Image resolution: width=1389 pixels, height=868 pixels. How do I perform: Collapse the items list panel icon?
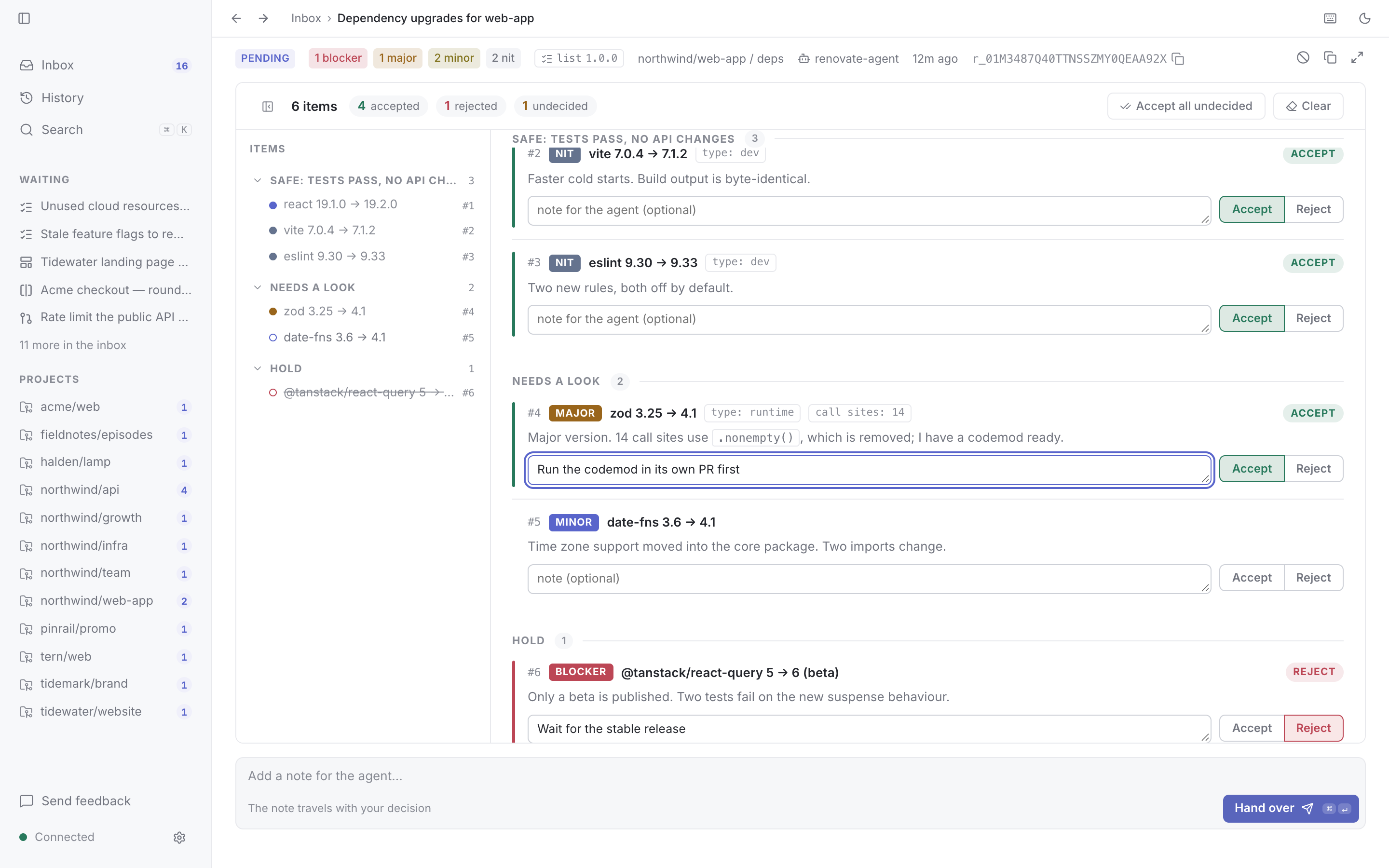(x=268, y=106)
